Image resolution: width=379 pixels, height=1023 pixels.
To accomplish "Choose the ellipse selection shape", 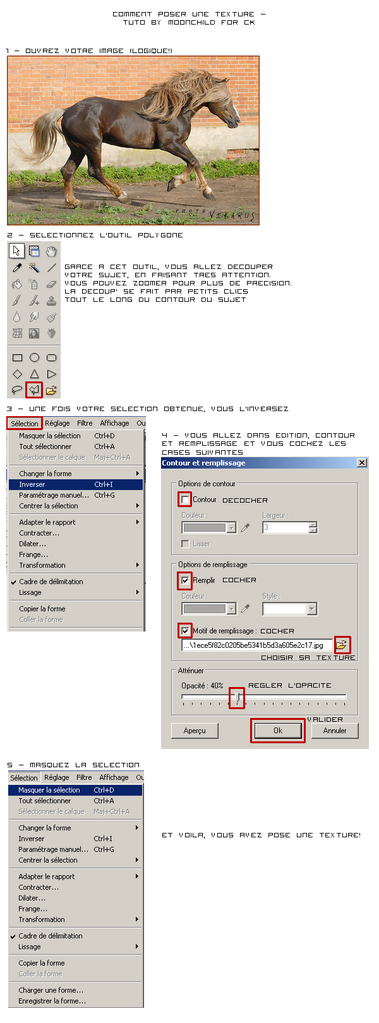I will pos(35,358).
